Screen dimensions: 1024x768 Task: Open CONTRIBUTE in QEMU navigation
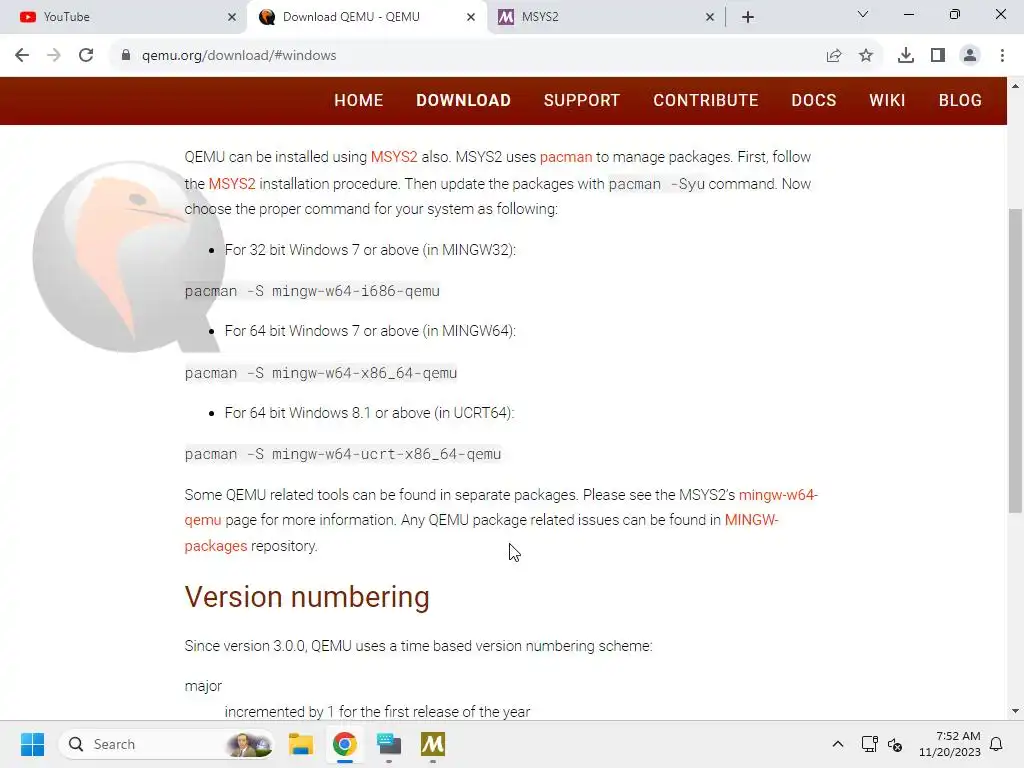(706, 101)
